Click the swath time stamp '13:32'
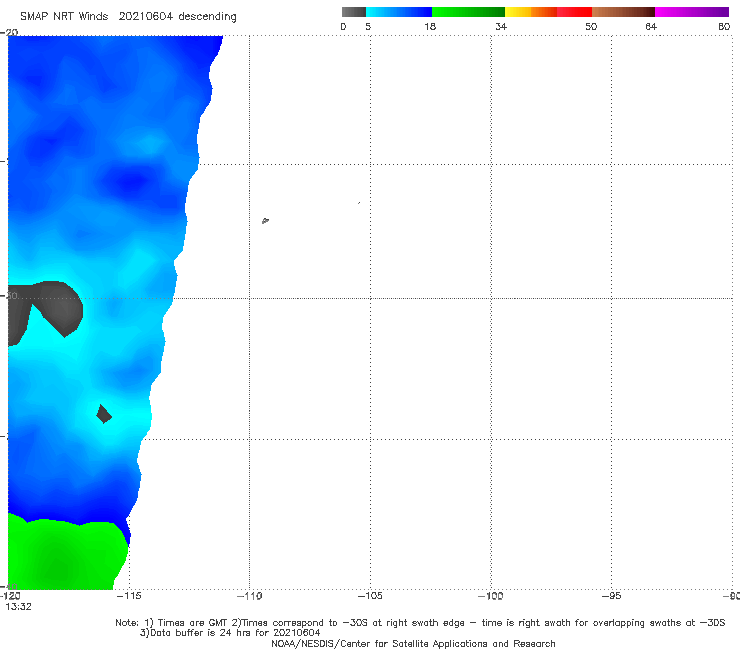 coord(18,607)
